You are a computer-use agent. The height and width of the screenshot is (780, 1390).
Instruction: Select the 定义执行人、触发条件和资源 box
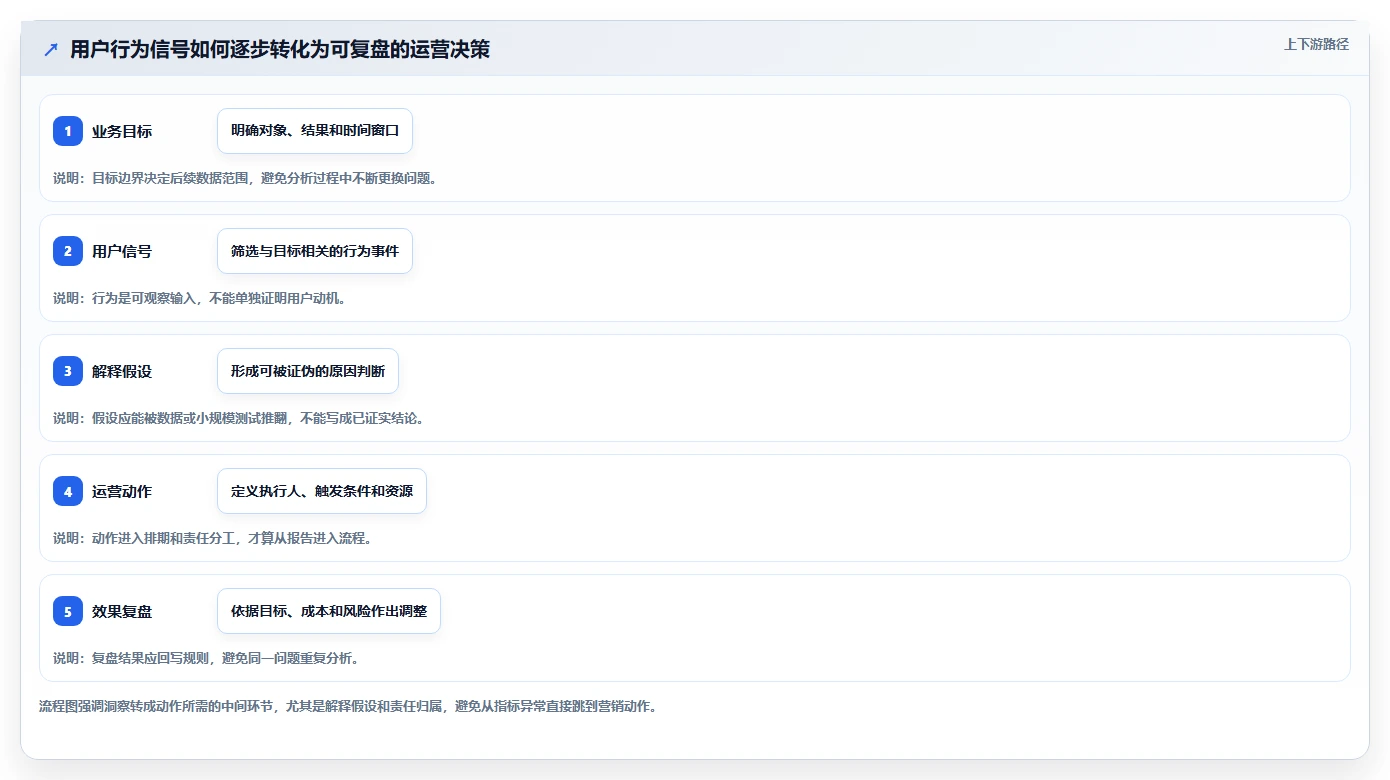click(x=322, y=491)
